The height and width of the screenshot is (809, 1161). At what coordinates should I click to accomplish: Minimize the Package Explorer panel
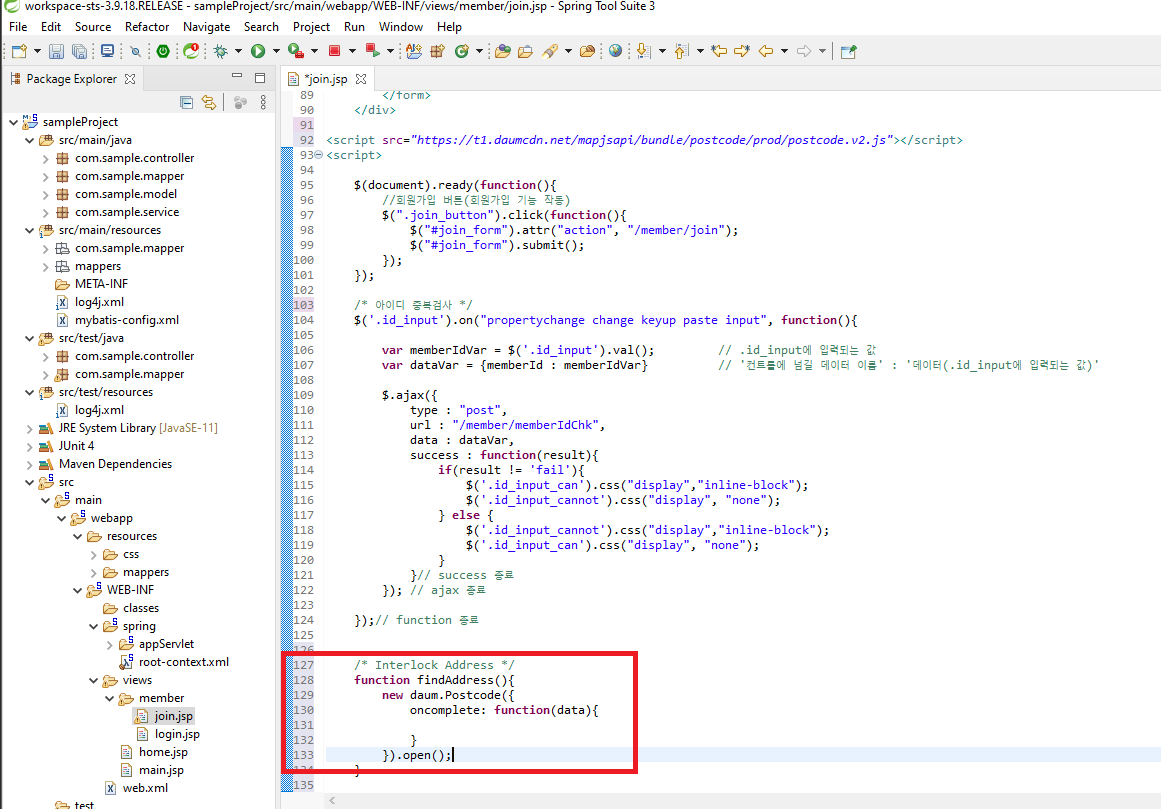coord(237,75)
